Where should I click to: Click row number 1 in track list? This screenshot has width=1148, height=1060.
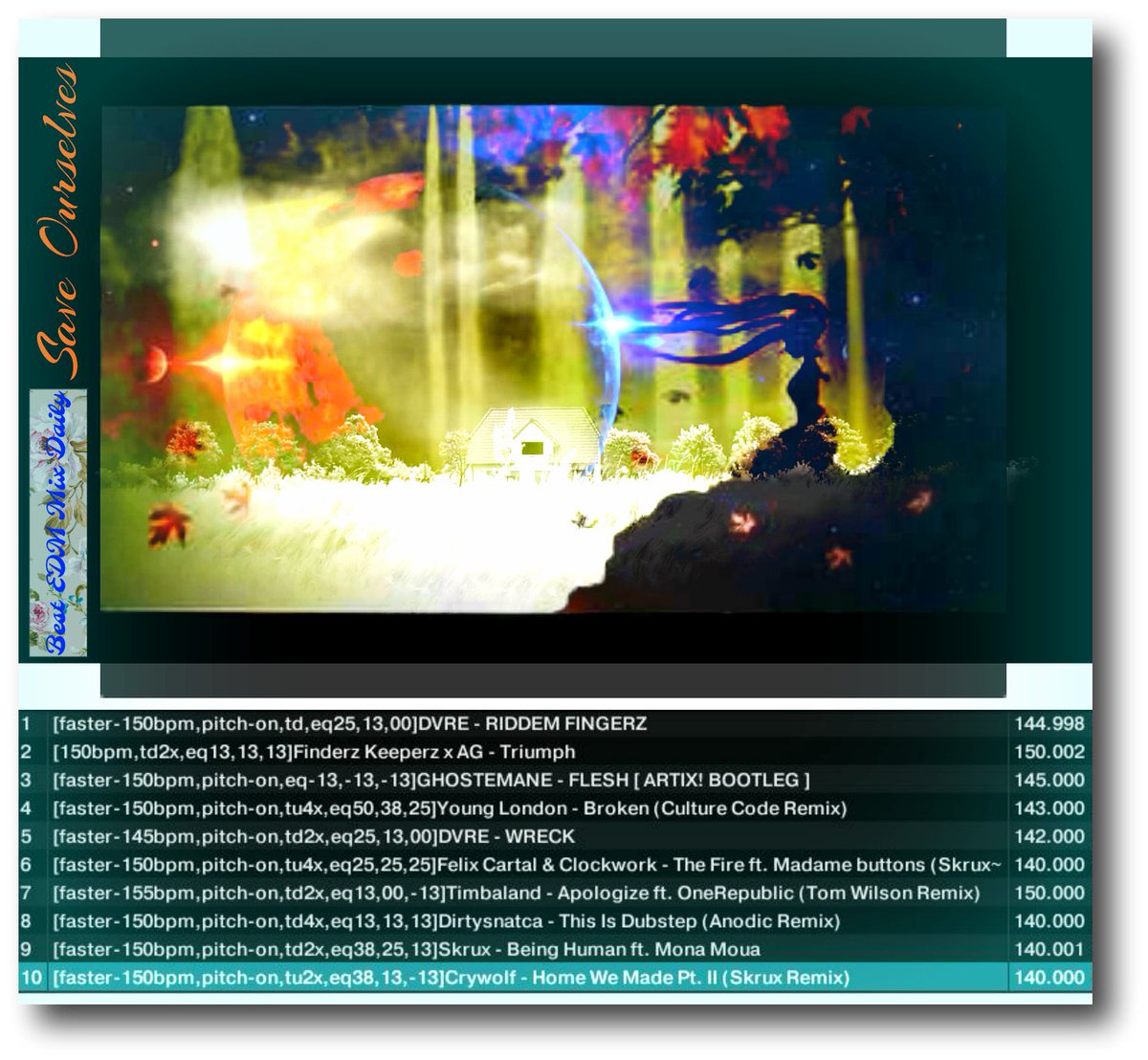tap(26, 724)
